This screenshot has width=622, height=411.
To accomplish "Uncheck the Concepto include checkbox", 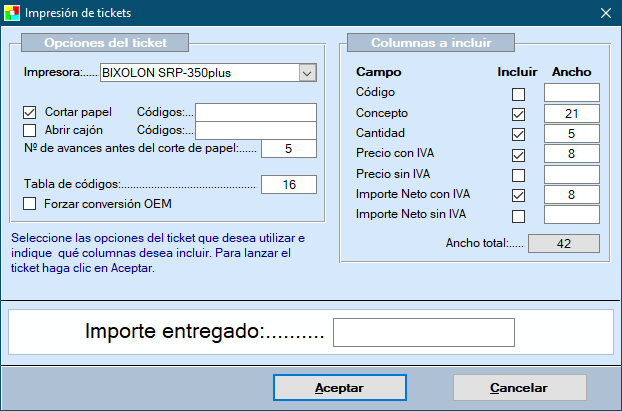I will coord(518,114).
